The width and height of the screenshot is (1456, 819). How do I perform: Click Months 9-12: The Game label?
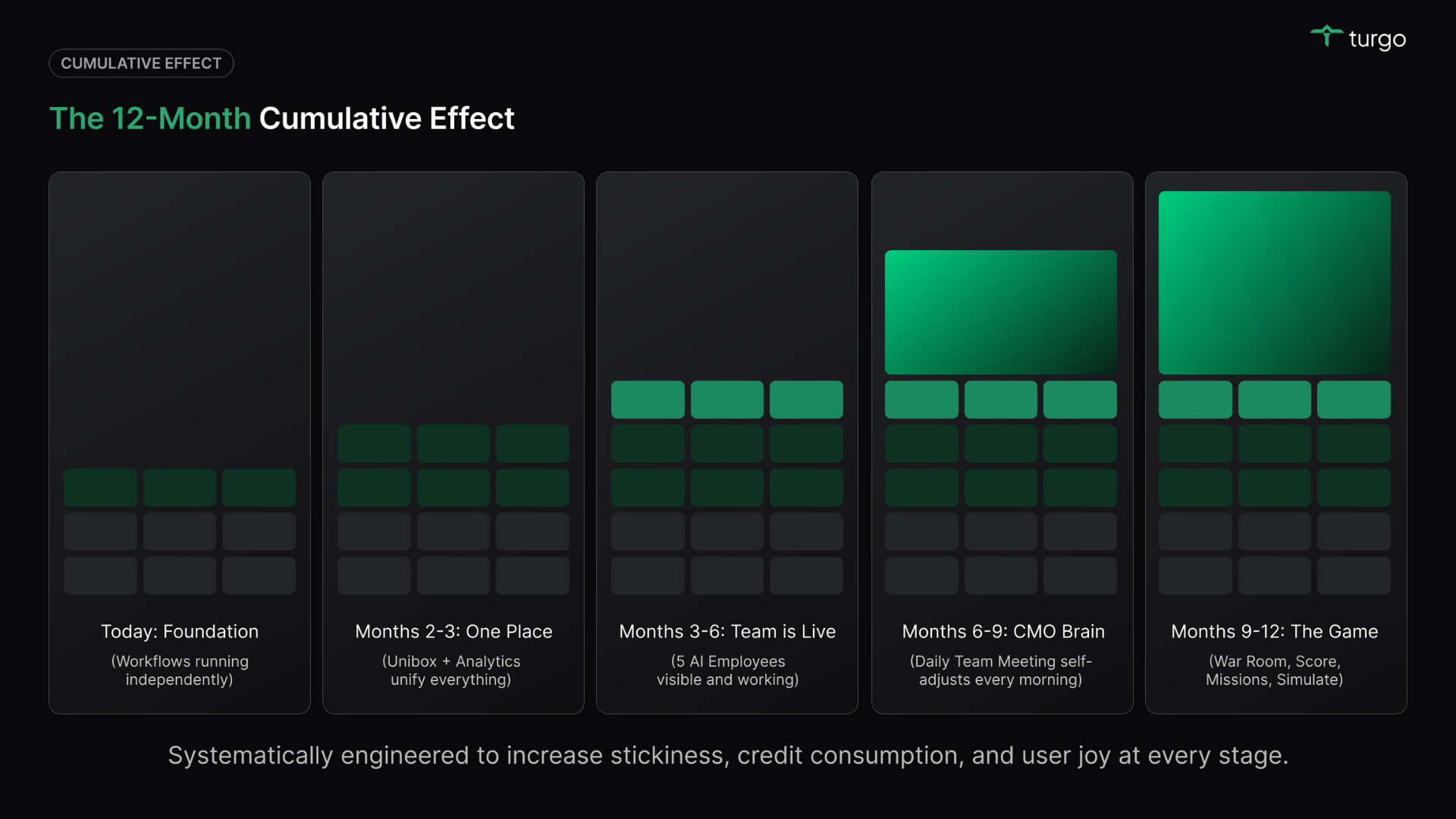[1274, 632]
